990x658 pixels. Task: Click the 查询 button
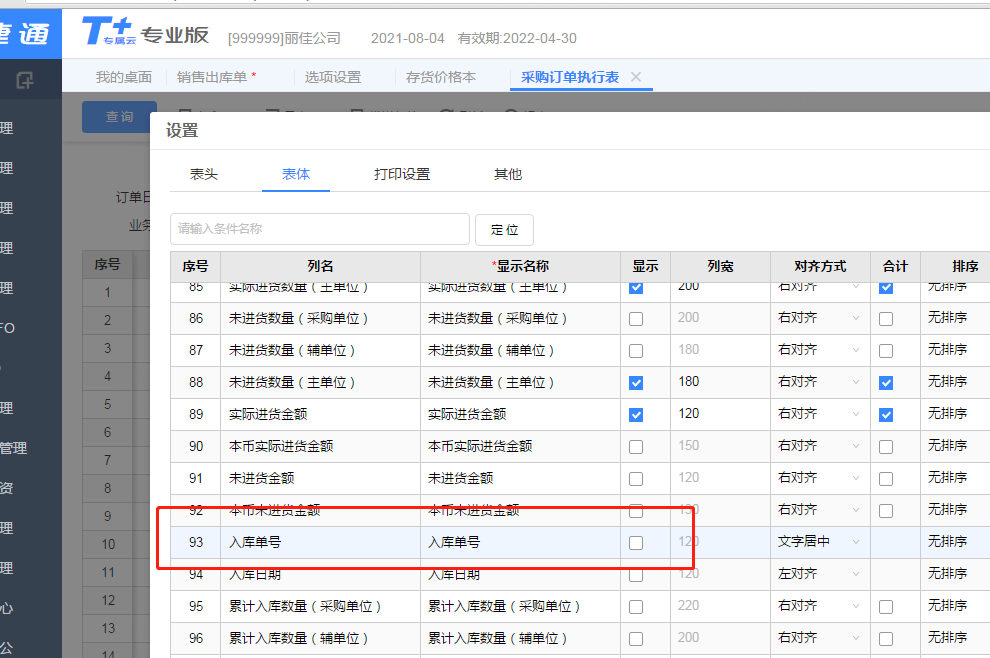pos(119,117)
